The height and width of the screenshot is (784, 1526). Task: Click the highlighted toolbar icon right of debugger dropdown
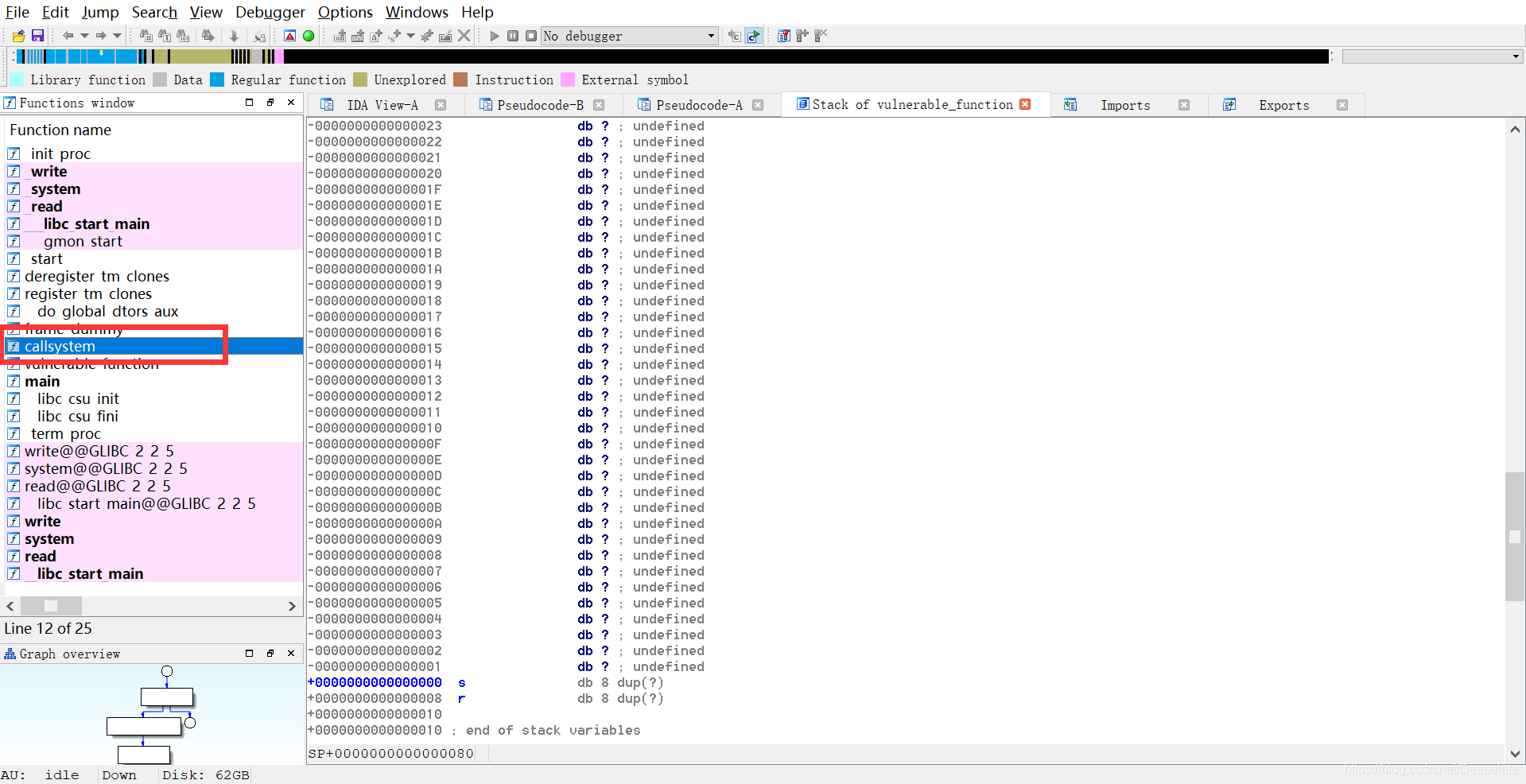[753, 36]
